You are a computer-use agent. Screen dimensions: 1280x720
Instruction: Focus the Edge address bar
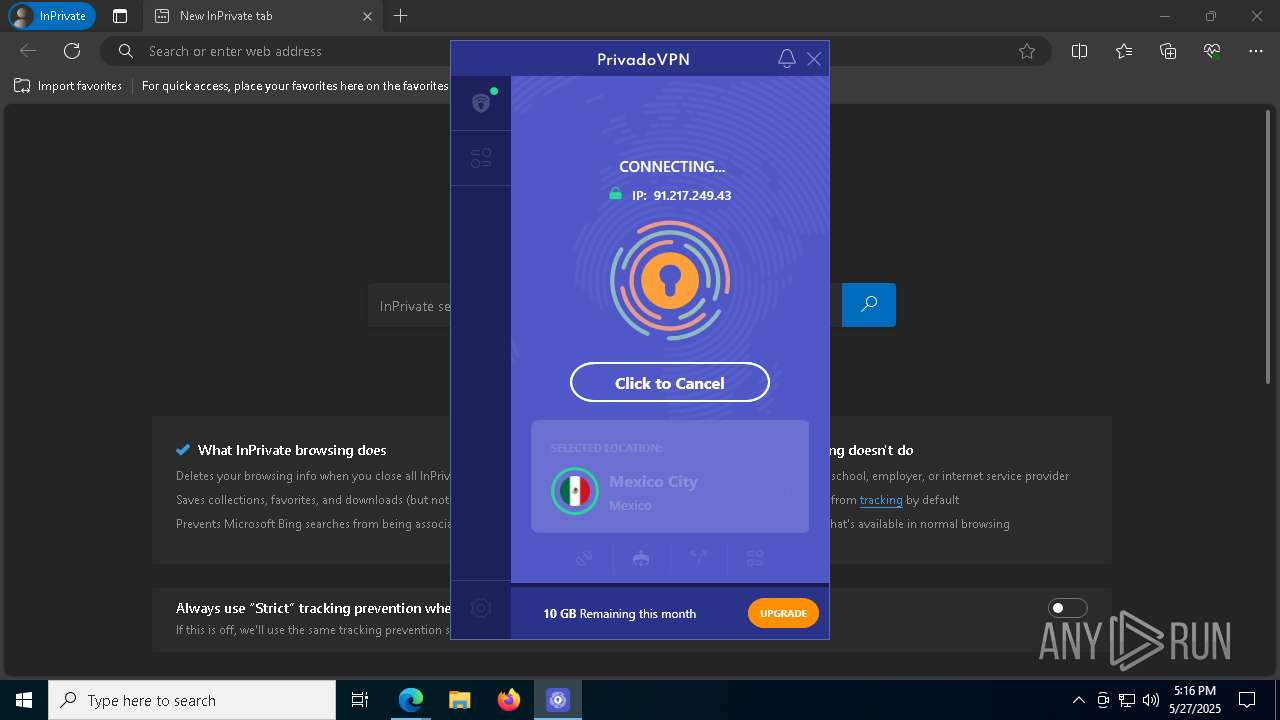(x=575, y=51)
